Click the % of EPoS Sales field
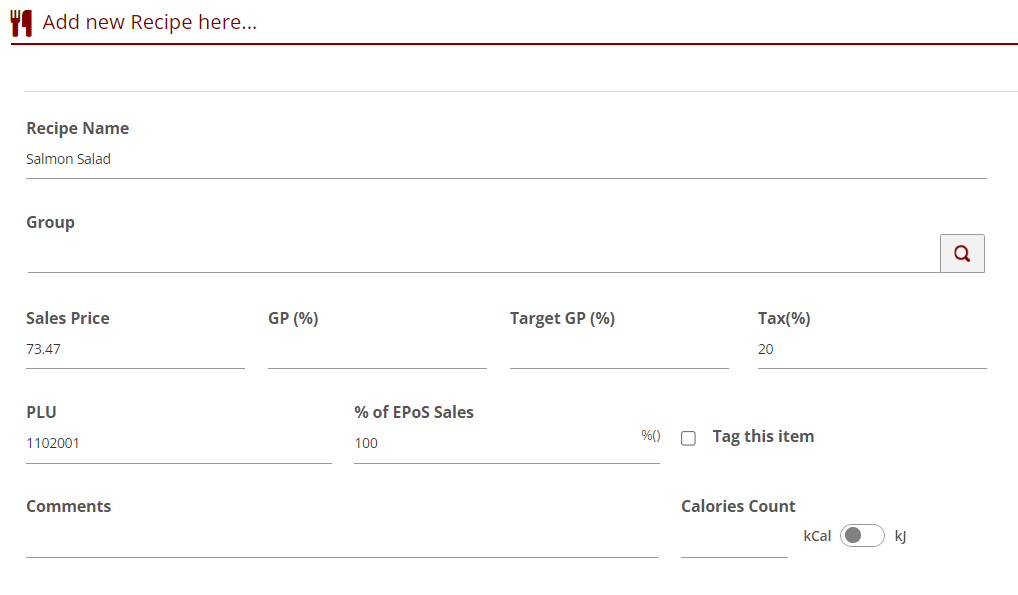 coord(495,444)
